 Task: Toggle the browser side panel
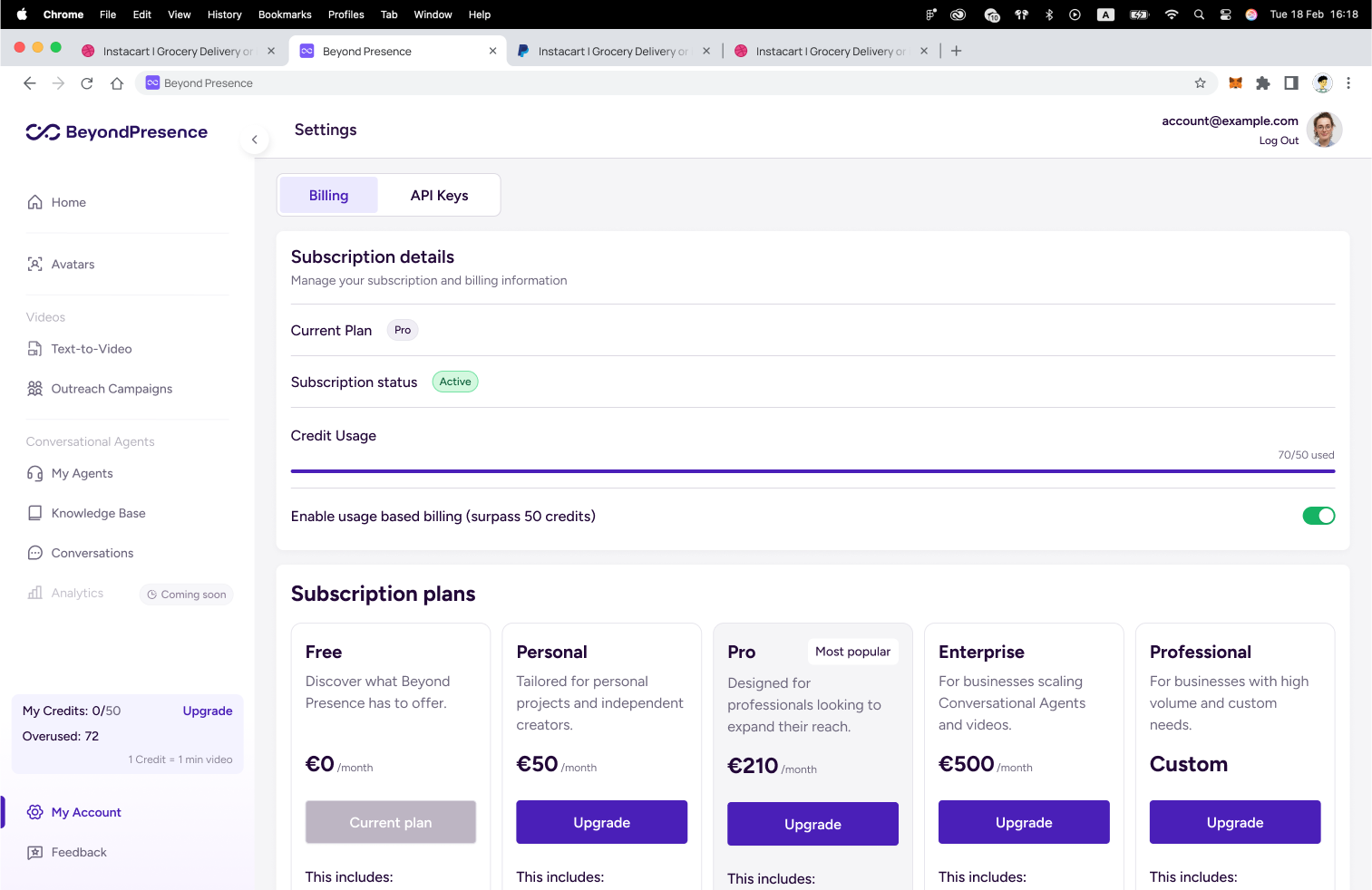(1291, 83)
